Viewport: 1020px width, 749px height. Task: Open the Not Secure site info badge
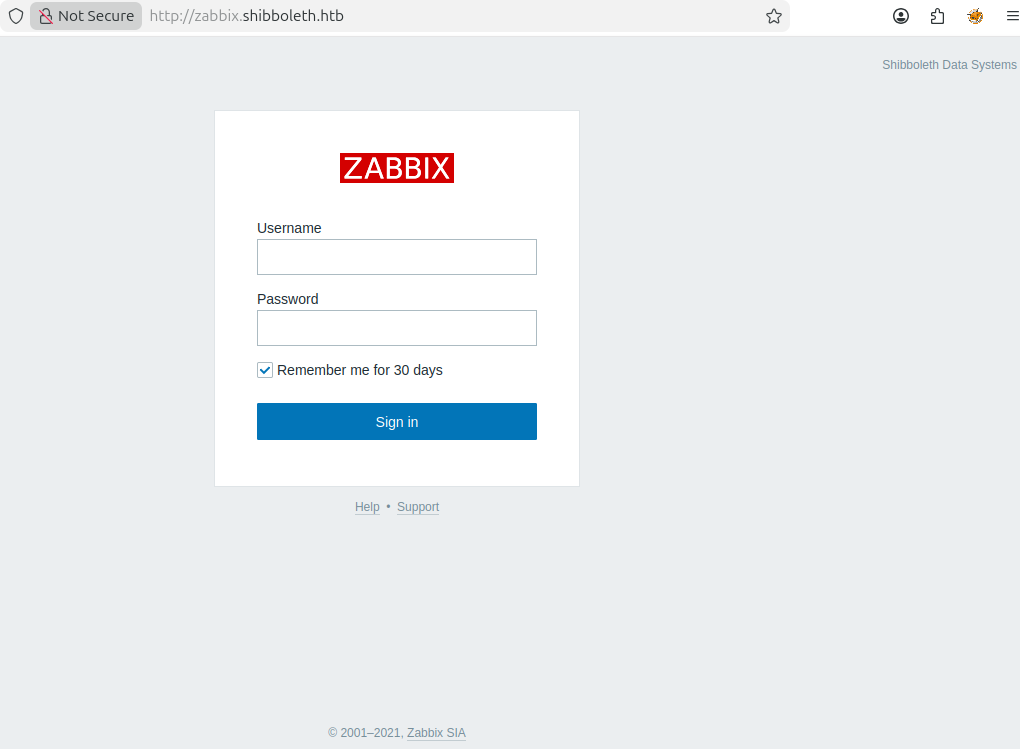point(86,16)
